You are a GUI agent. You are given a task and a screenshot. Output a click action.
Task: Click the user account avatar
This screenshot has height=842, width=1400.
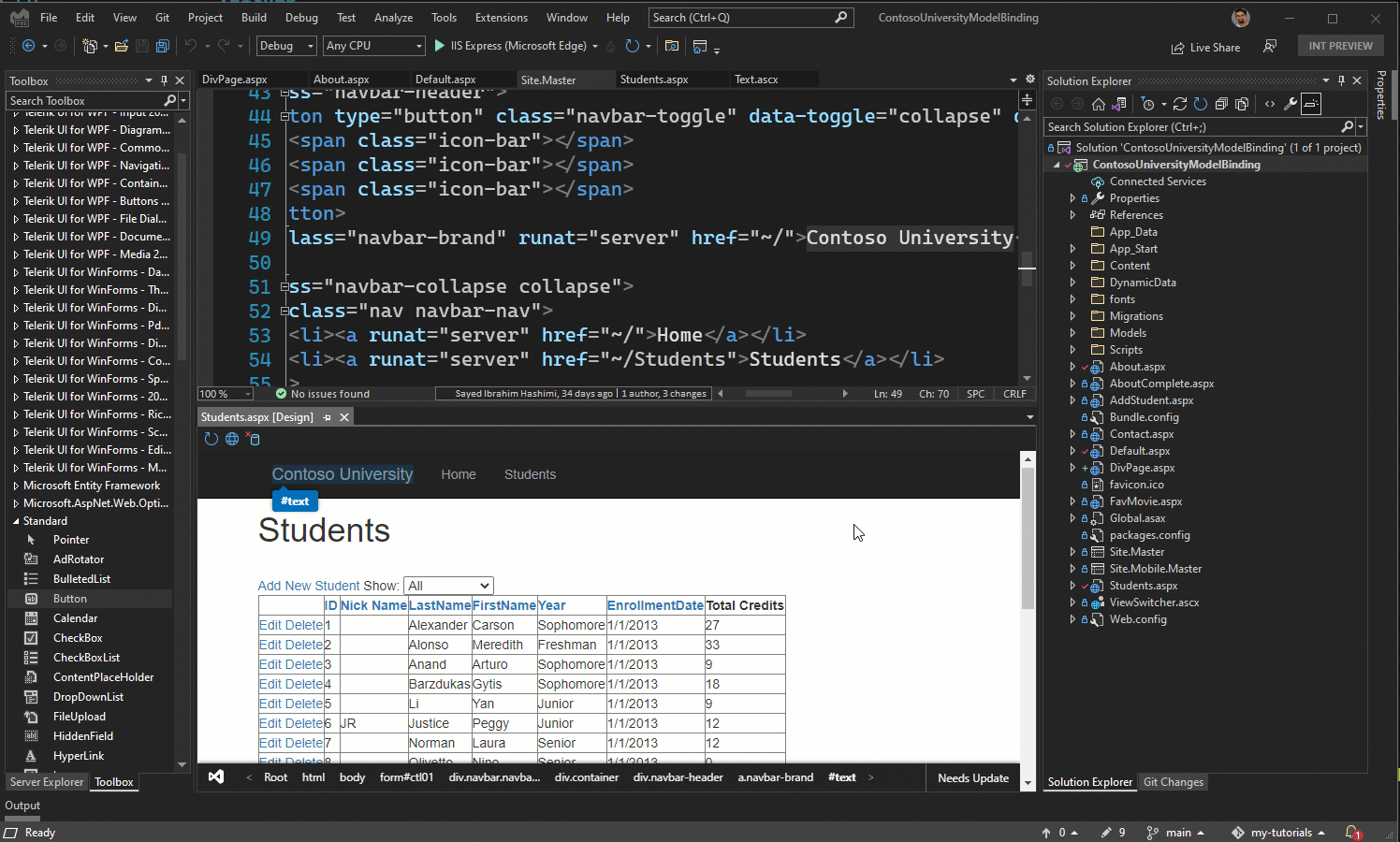(1241, 18)
